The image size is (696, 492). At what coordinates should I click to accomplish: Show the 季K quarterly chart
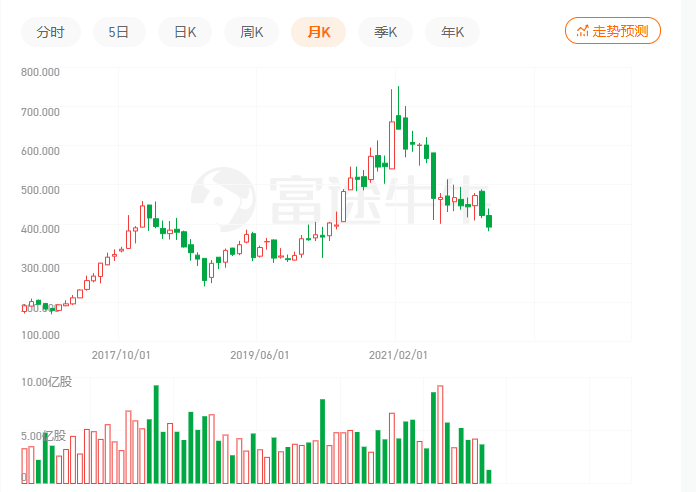[x=385, y=32]
